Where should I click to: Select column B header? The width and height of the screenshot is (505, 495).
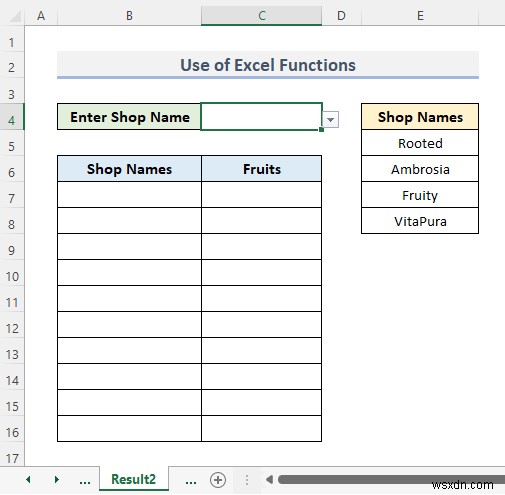[x=129, y=16]
